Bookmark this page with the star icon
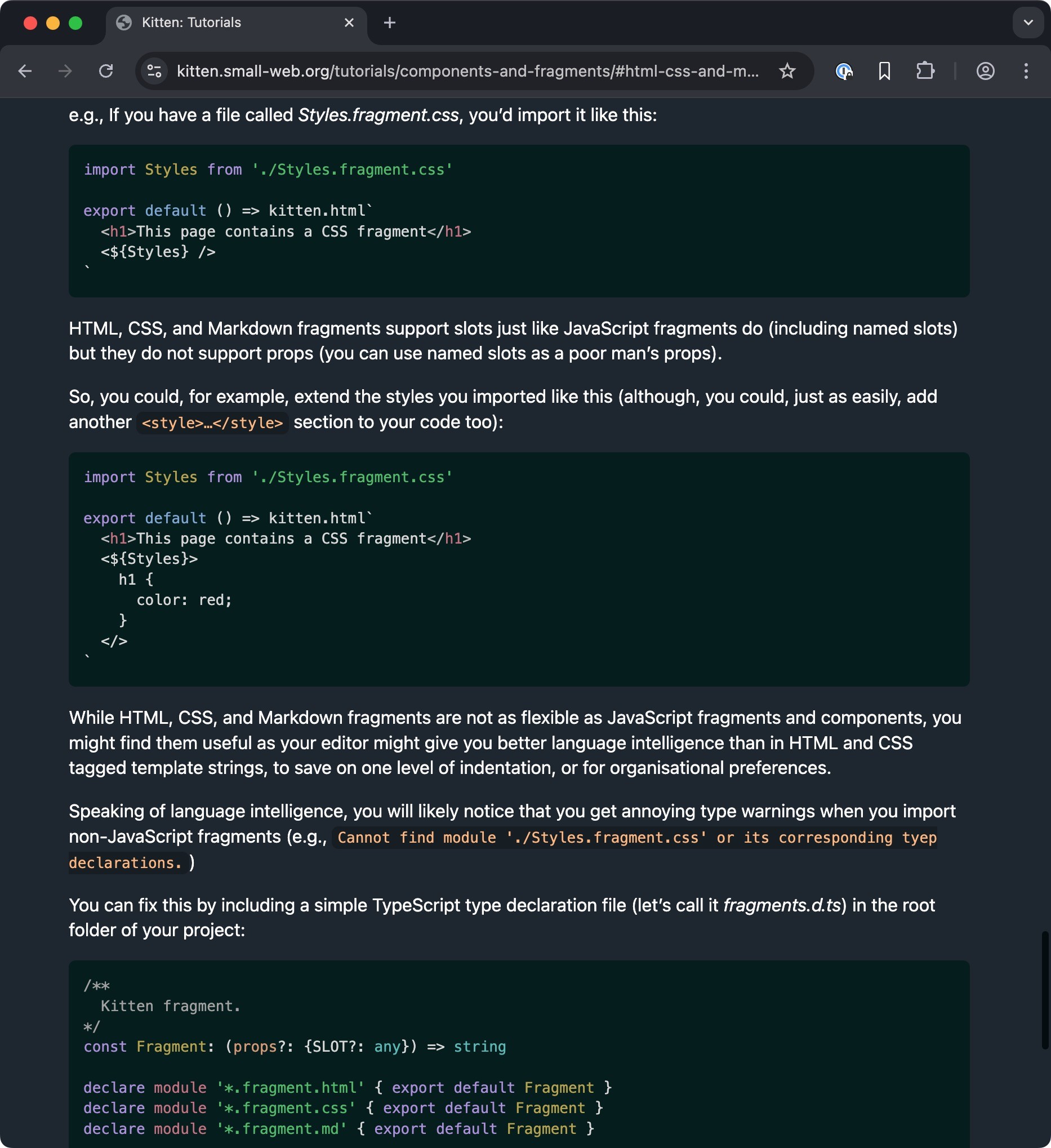 point(787,71)
